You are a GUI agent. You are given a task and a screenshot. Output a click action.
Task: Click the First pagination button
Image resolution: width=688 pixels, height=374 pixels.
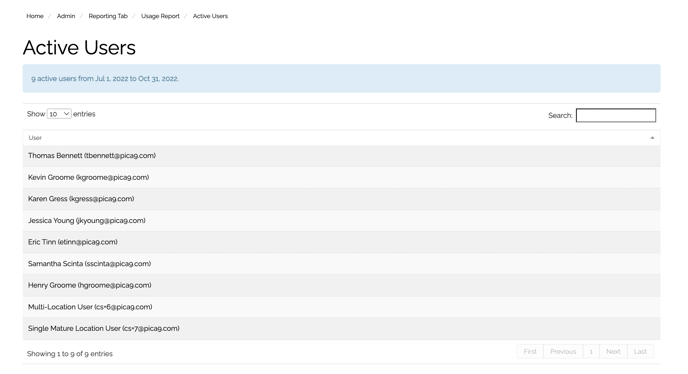pyautogui.click(x=530, y=352)
